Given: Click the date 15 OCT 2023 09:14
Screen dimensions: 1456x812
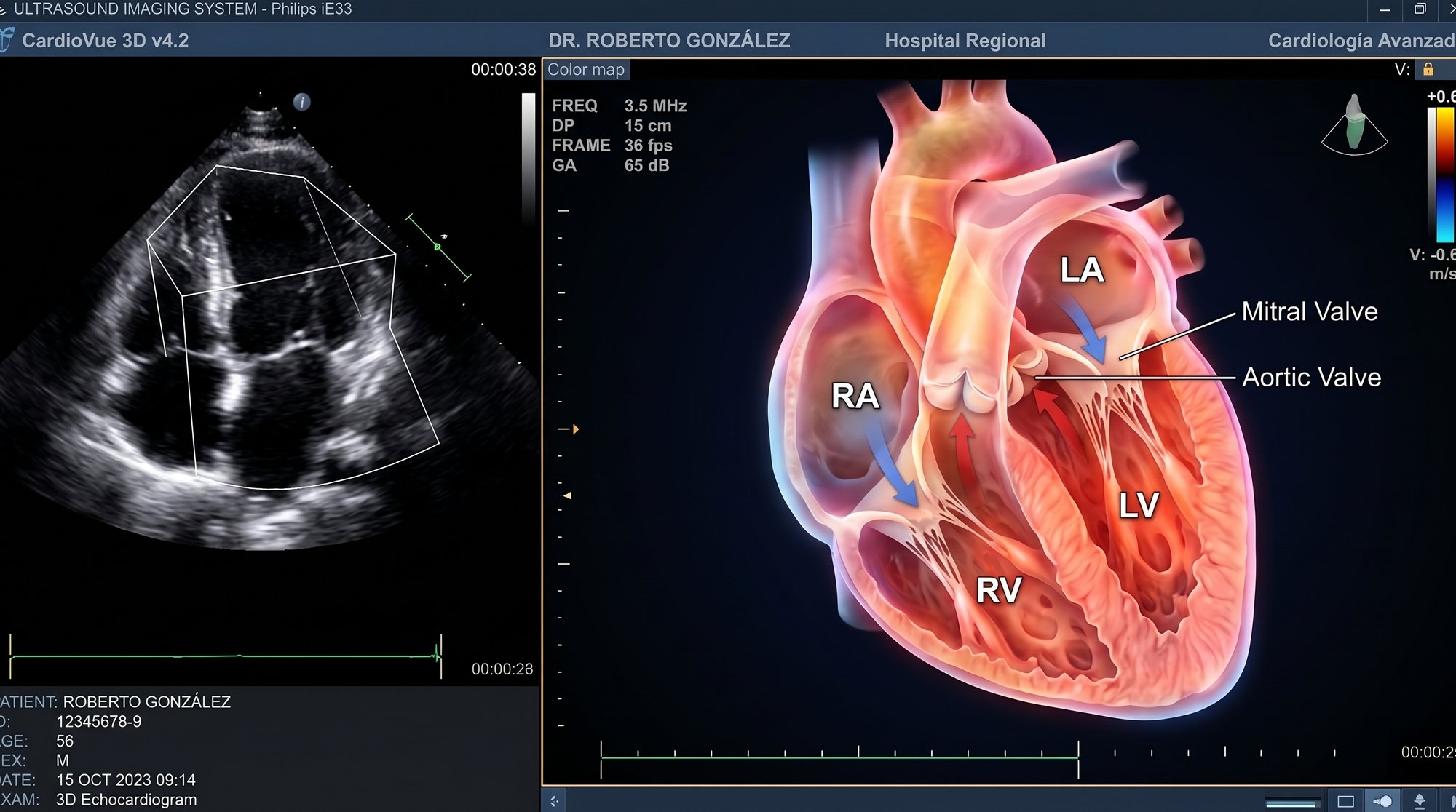Looking at the screenshot, I should pos(125,780).
